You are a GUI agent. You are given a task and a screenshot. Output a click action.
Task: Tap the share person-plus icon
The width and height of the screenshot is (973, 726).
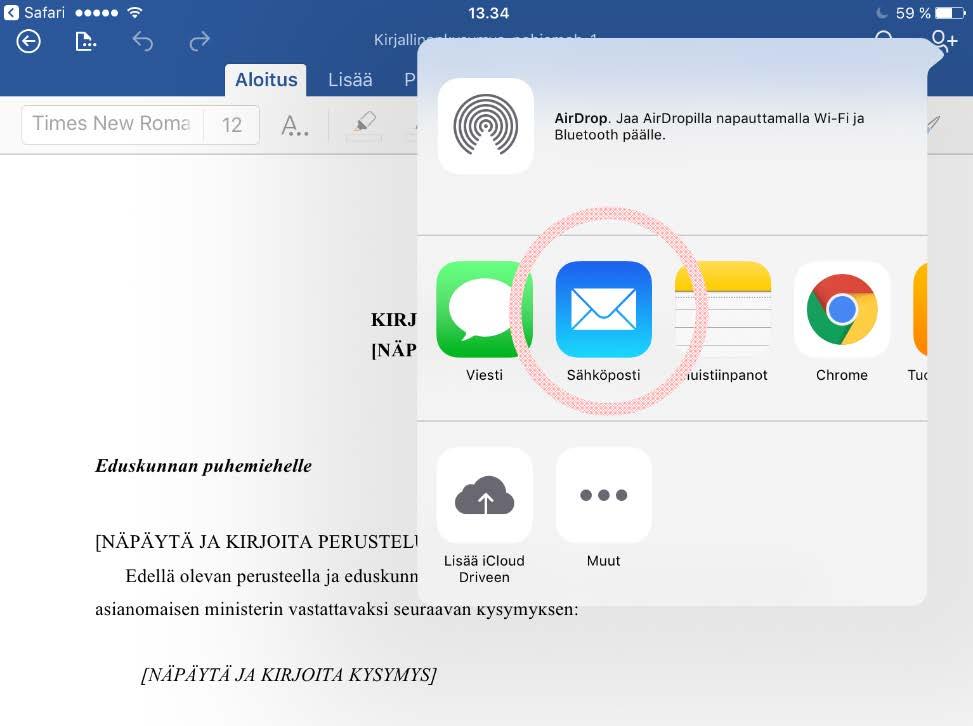(x=944, y=42)
